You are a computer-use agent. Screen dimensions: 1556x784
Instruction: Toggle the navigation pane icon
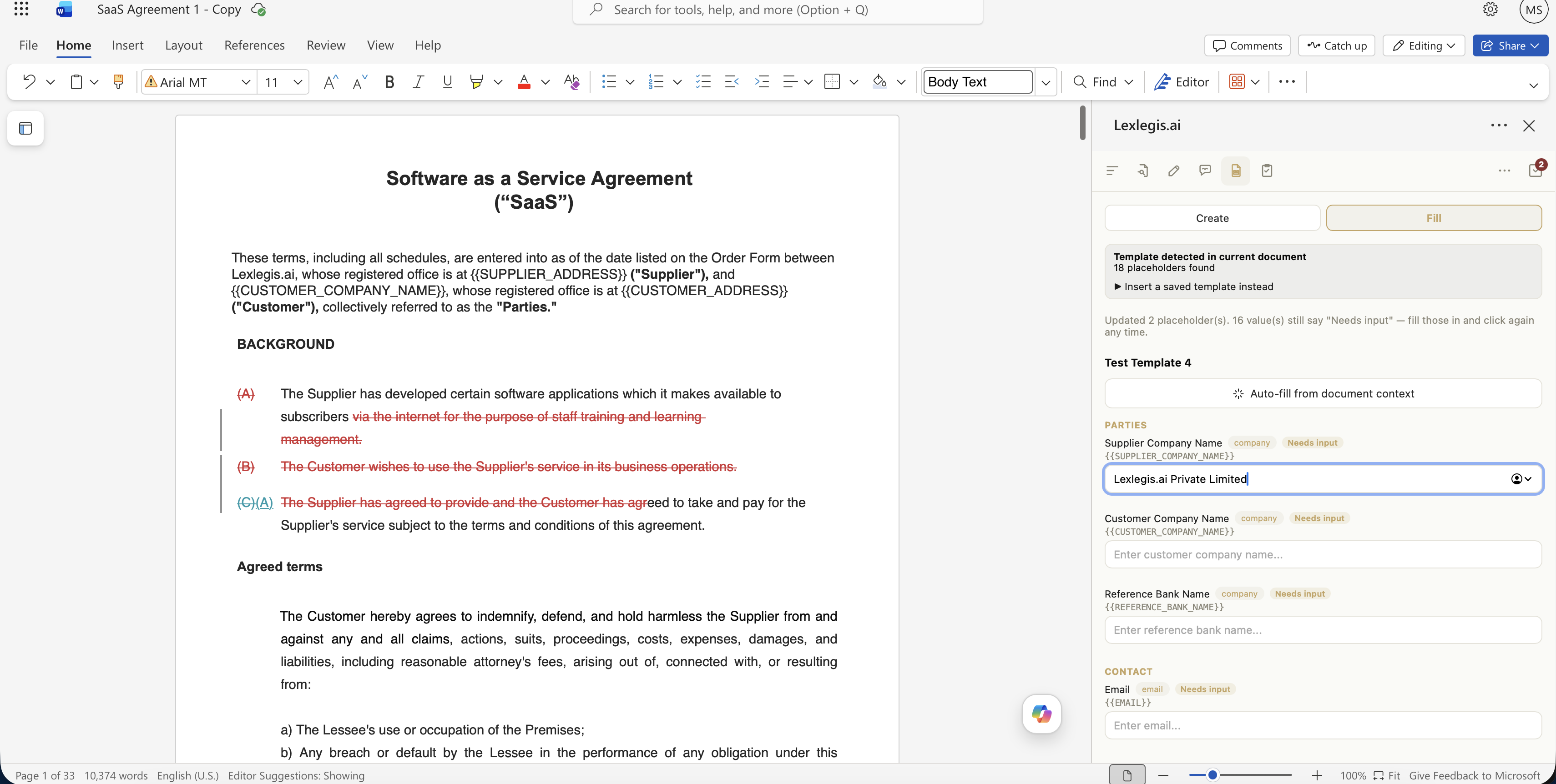tap(25, 128)
